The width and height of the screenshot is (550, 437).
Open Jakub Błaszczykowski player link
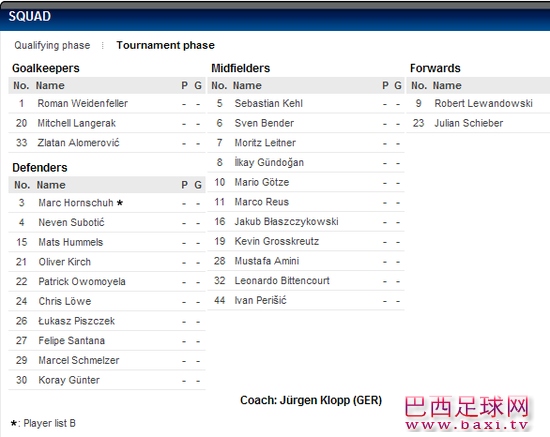(286, 221)
